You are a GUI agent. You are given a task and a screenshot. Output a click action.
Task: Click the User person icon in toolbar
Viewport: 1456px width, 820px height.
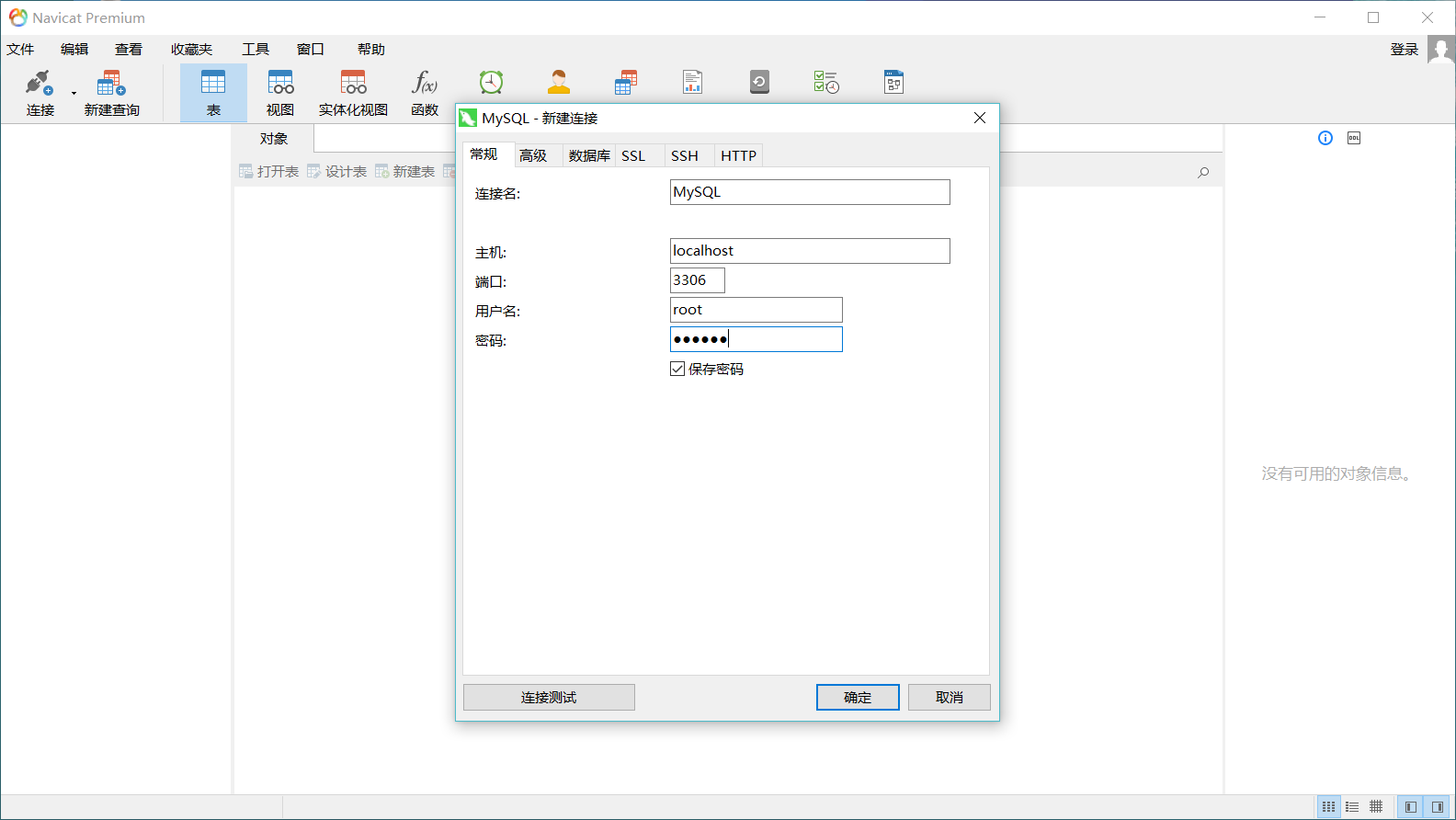click(559, 83)
